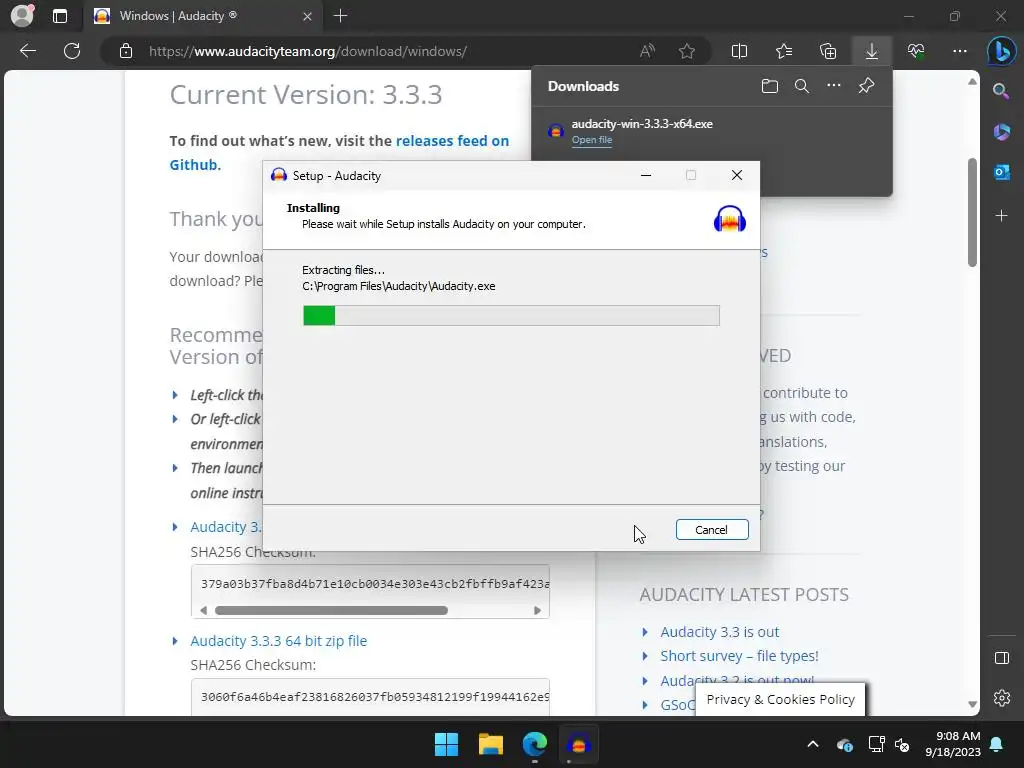Open downloads folder in Downloads panel
This screenshot has height=768, width=1024.
pos(770,86)
